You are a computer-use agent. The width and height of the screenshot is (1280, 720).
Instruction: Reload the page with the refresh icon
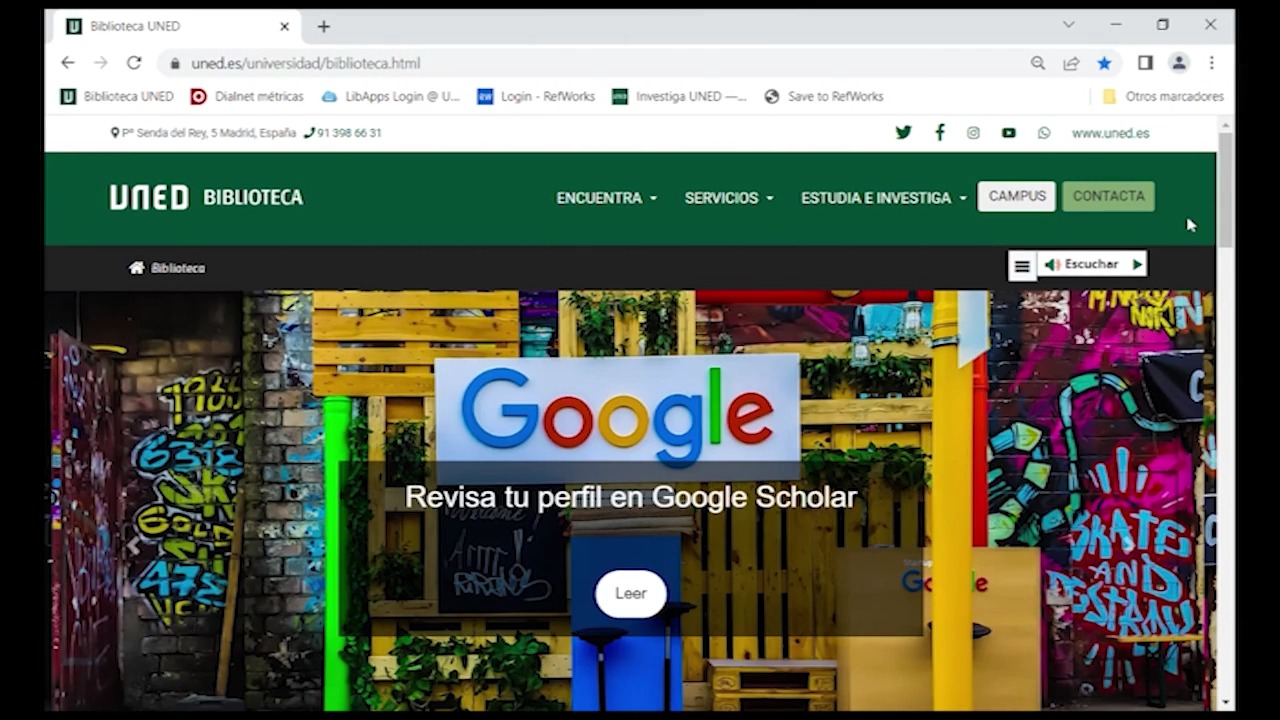(x=134, y=63)
